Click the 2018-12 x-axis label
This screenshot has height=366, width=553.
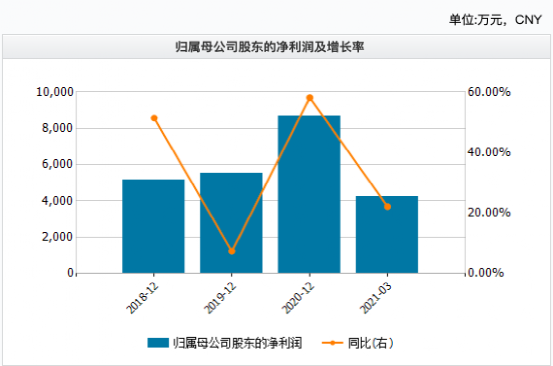[x=142, y=298]
